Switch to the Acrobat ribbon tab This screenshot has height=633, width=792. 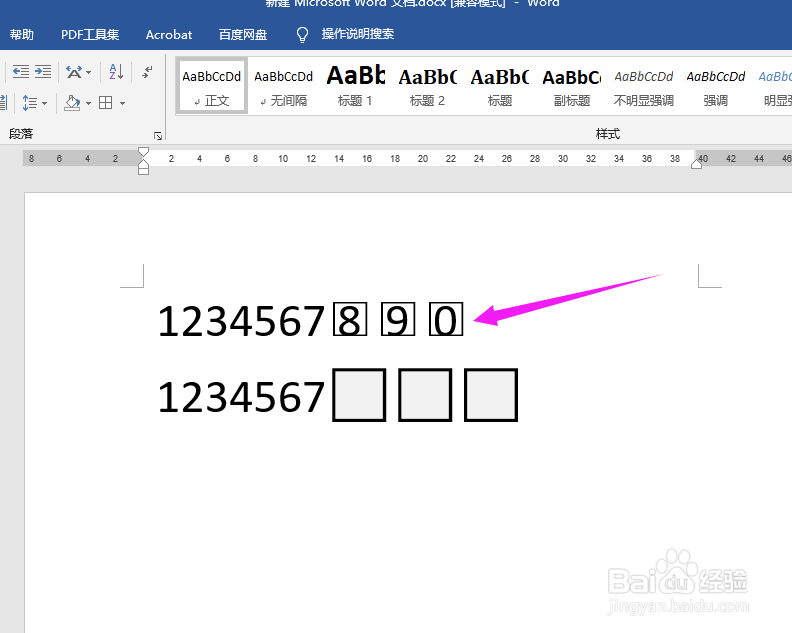[169, 34]
